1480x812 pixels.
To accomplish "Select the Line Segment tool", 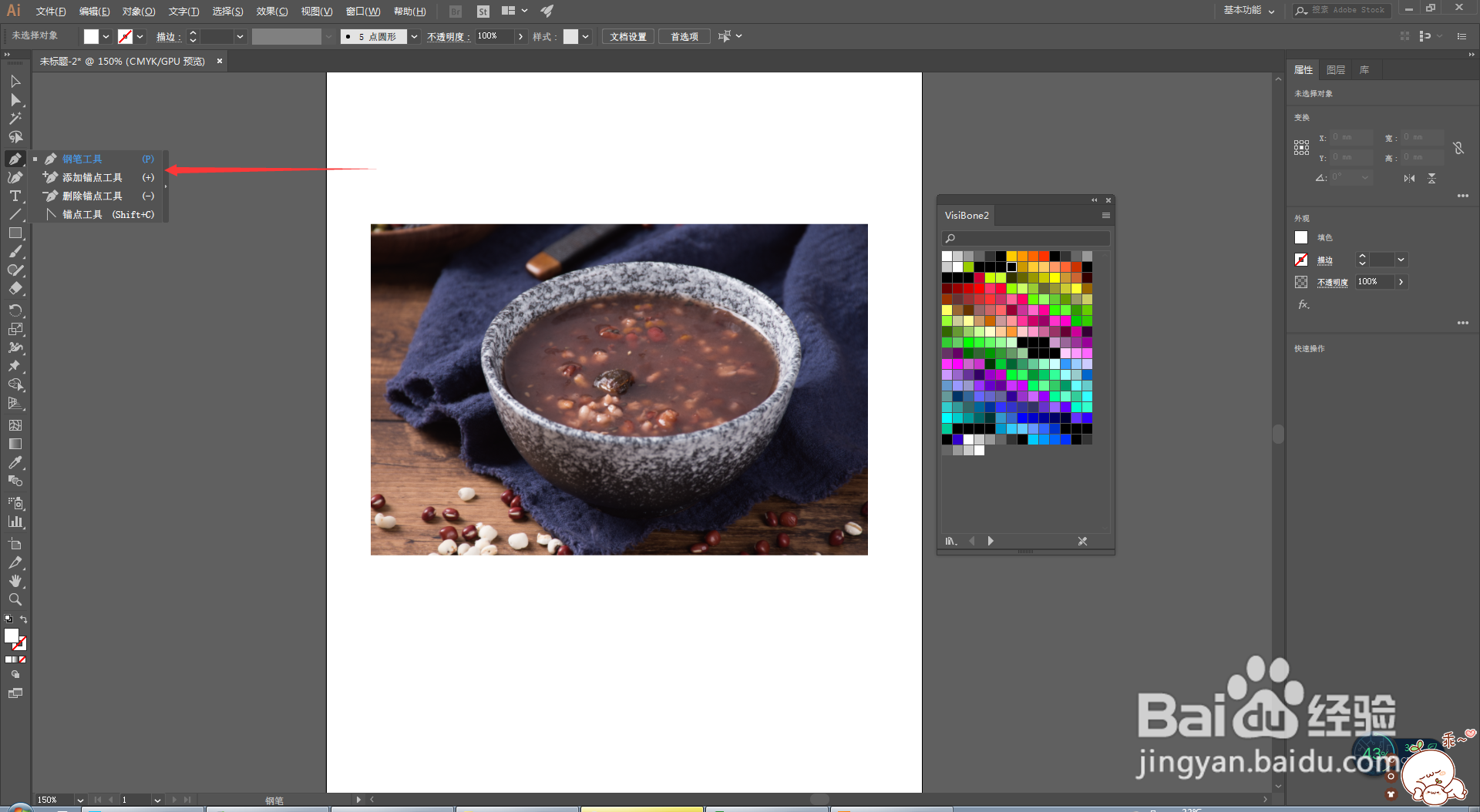I will pos(15,214).
